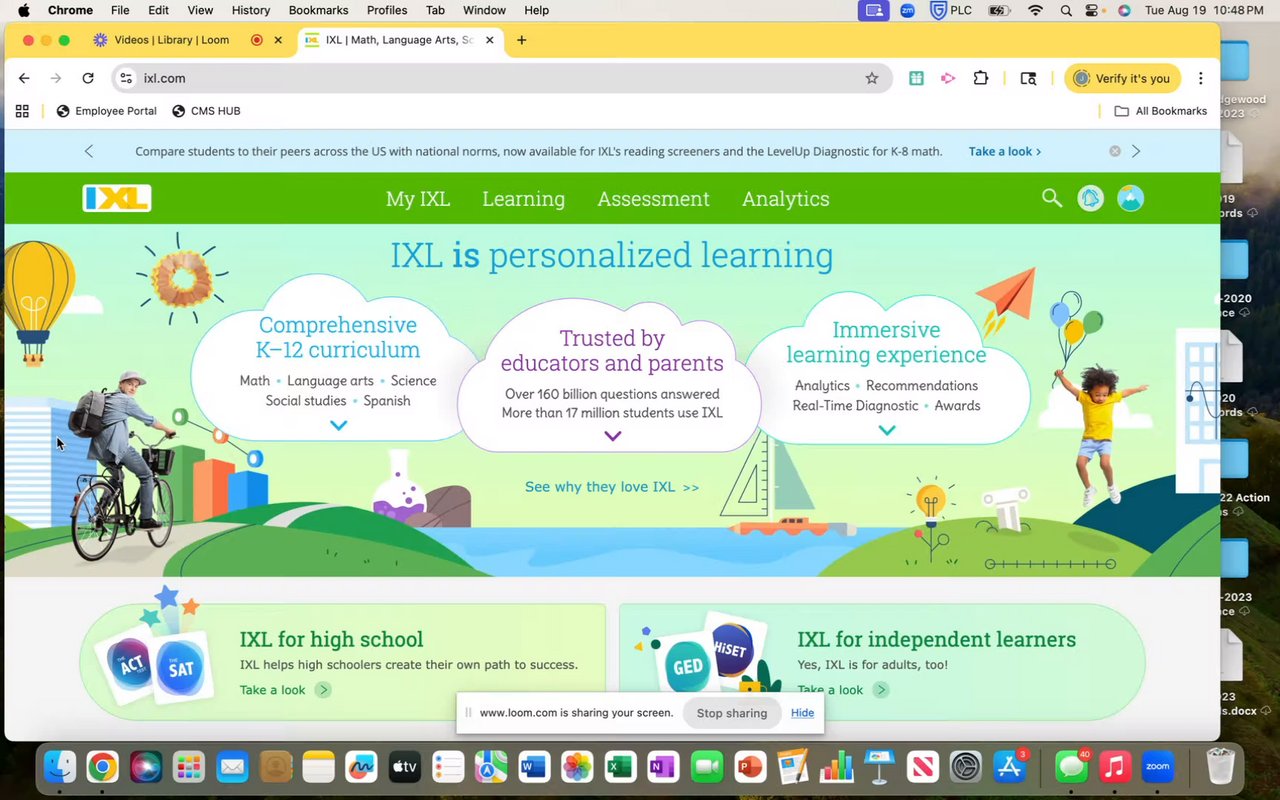
Task: Launch PowerPoint from the dock
Action: (x=749, y=767)
